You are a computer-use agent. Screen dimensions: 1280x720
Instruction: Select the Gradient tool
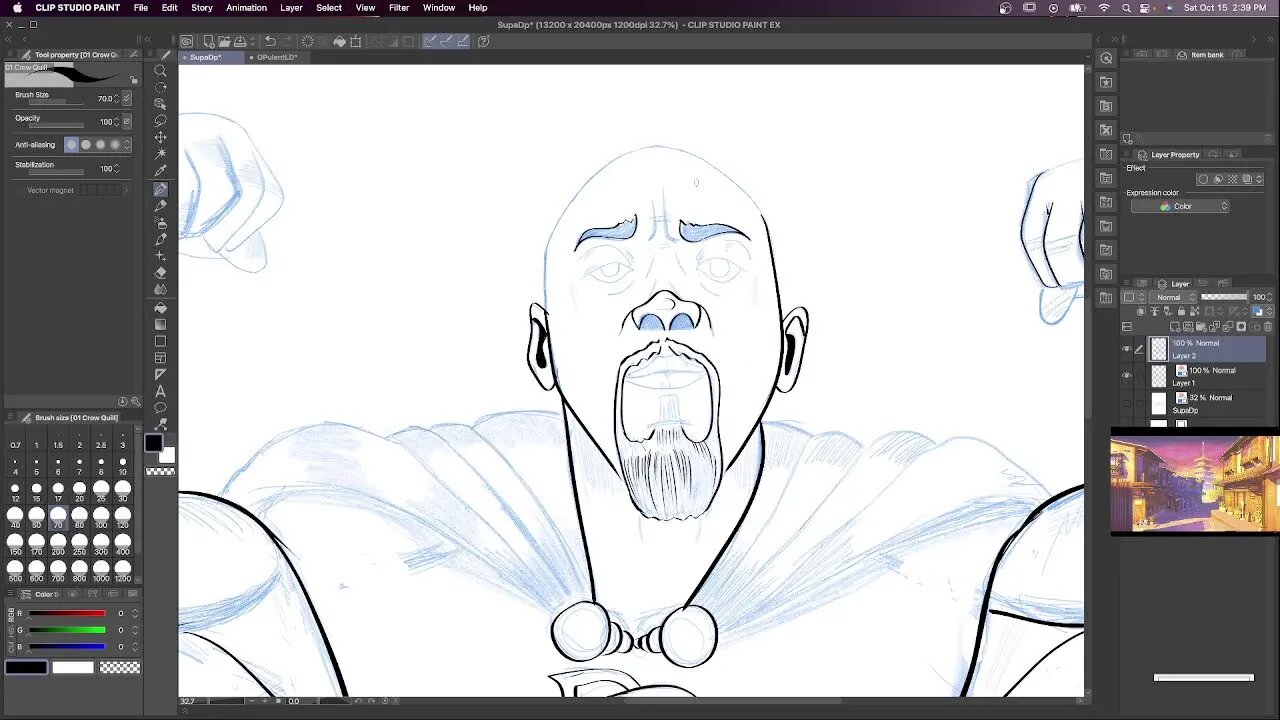(x=160, y=324)
